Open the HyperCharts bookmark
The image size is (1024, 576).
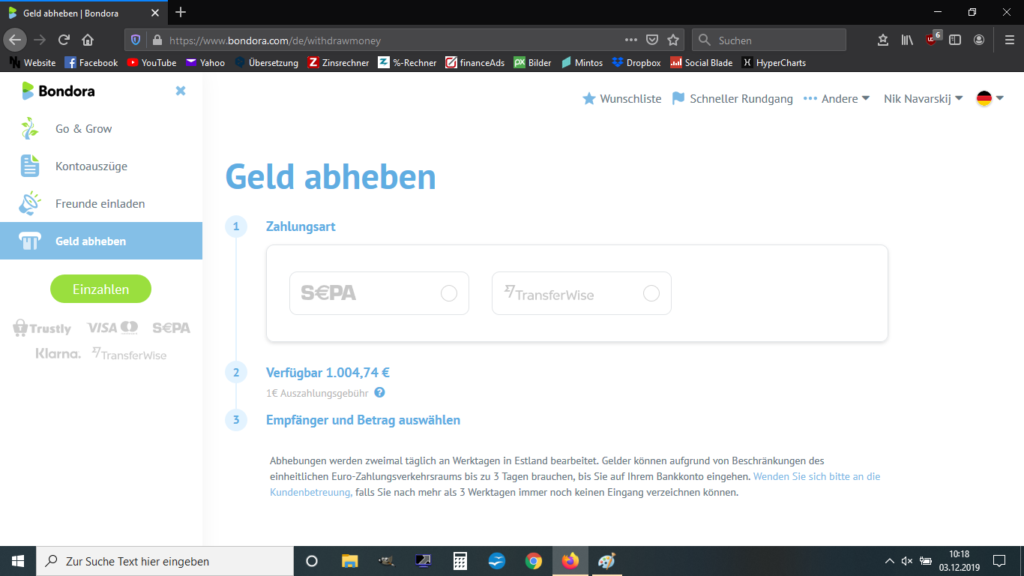pyautogui.click(x=774, y=63)
